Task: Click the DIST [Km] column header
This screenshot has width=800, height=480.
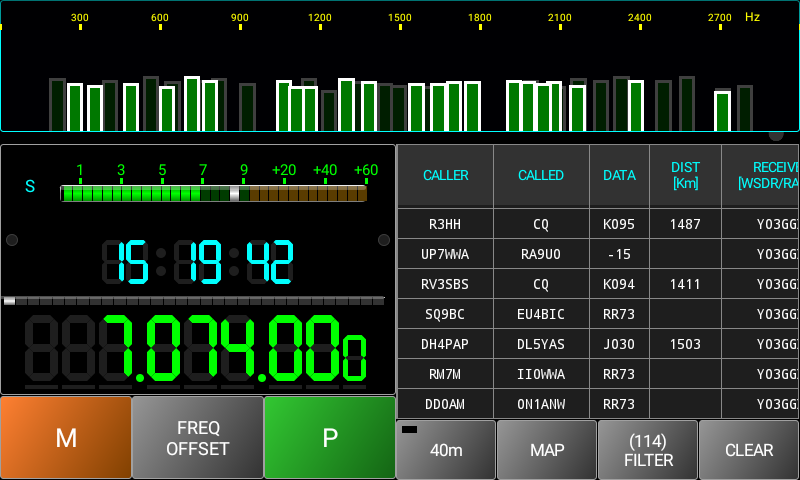Action: [x=686, y=176]
